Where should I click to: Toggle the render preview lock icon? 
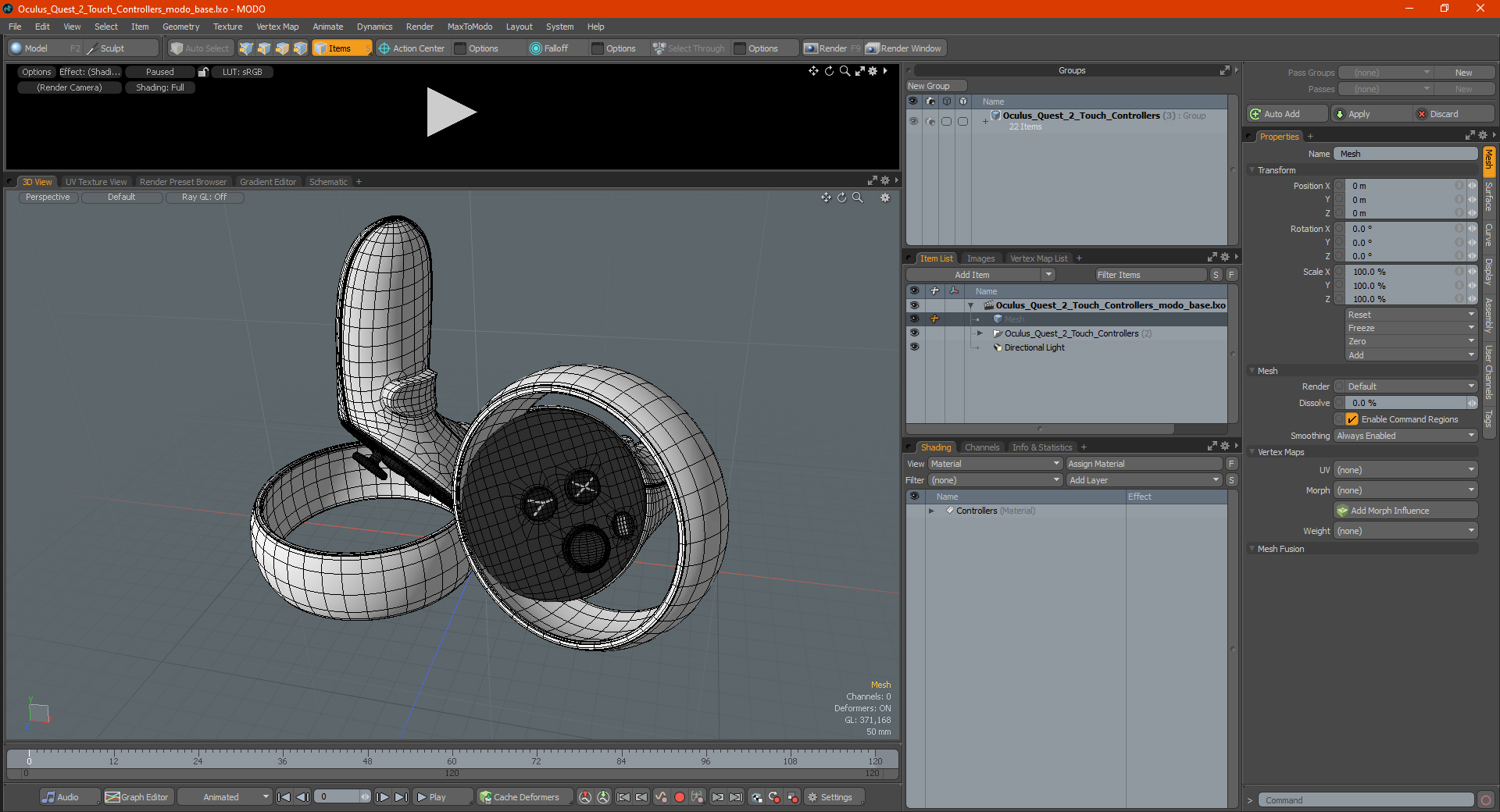[203, 72]
